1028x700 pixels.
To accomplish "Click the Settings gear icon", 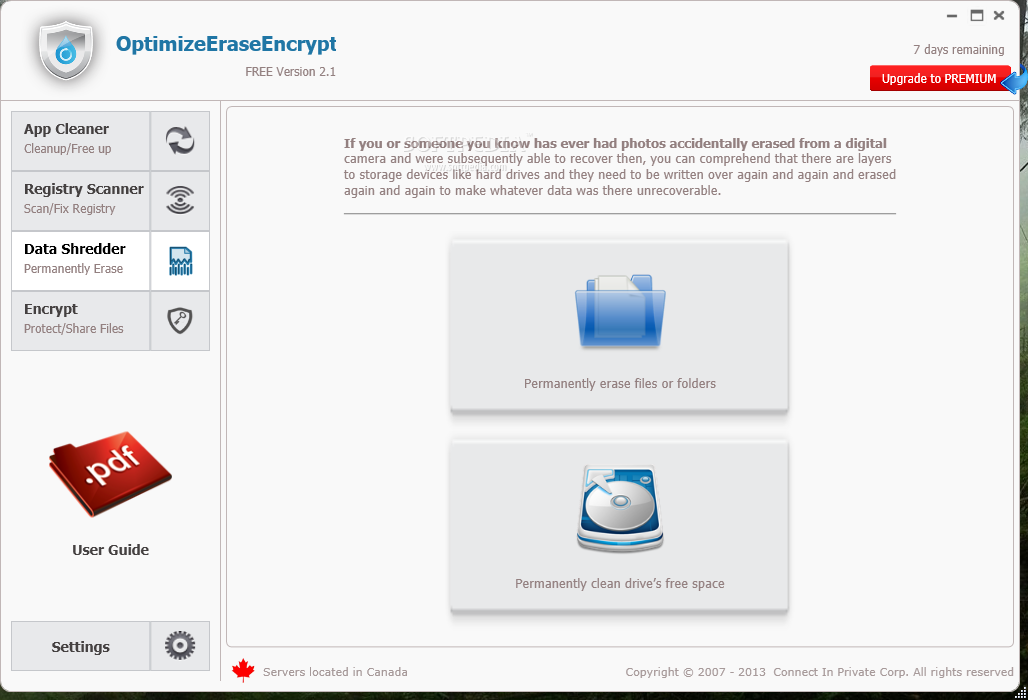I will tap(180, 646).
